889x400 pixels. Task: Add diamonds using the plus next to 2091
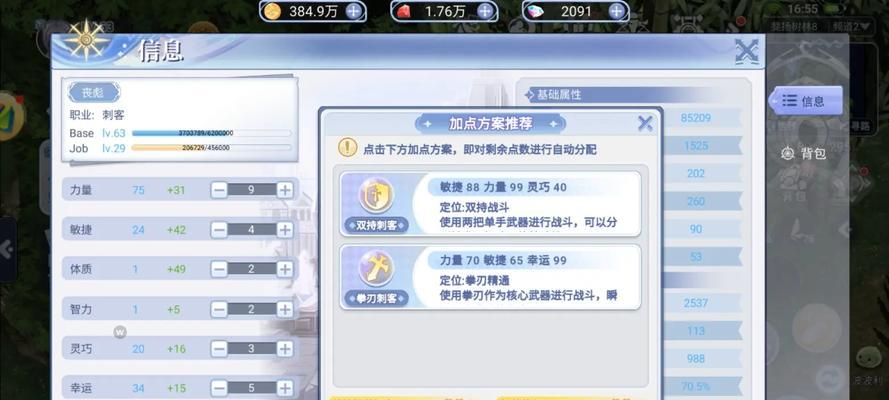616,11
